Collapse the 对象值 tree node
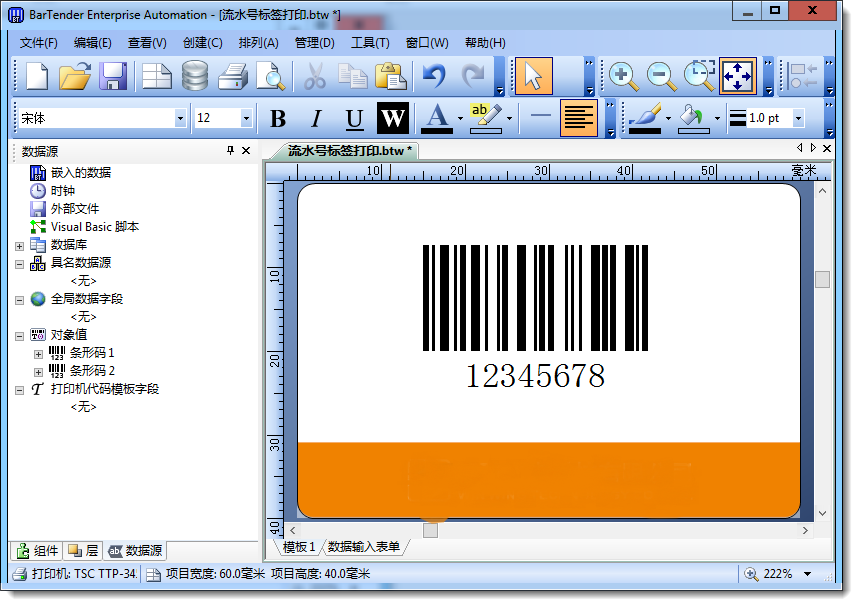The height and width of the screenshot is (606, 858). point(19,336)
